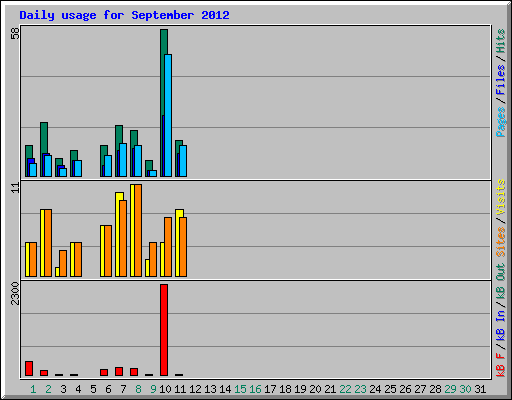
Task: Select day label "28" on the x-axis
Action: coord(435,389)
